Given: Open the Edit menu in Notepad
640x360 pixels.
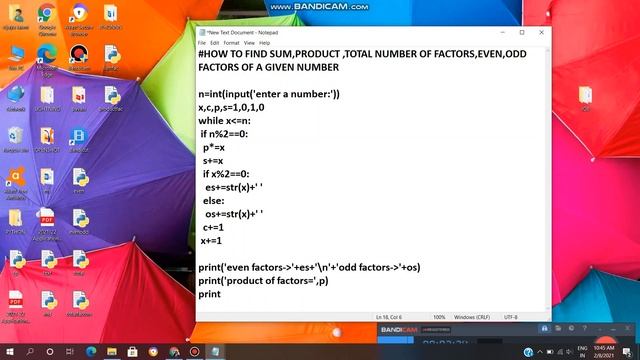Looking at the screenshot, I should pos(215,43).
